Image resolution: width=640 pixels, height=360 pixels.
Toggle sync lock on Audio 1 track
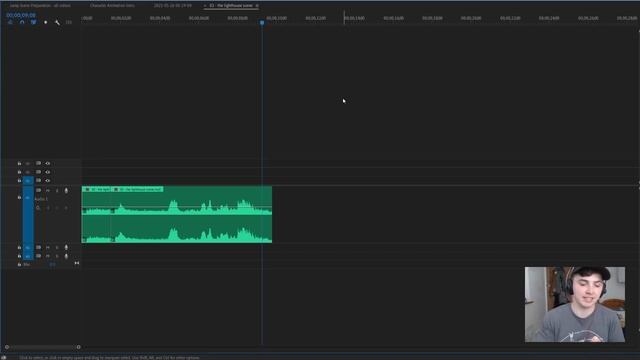[x=38, y=190]
